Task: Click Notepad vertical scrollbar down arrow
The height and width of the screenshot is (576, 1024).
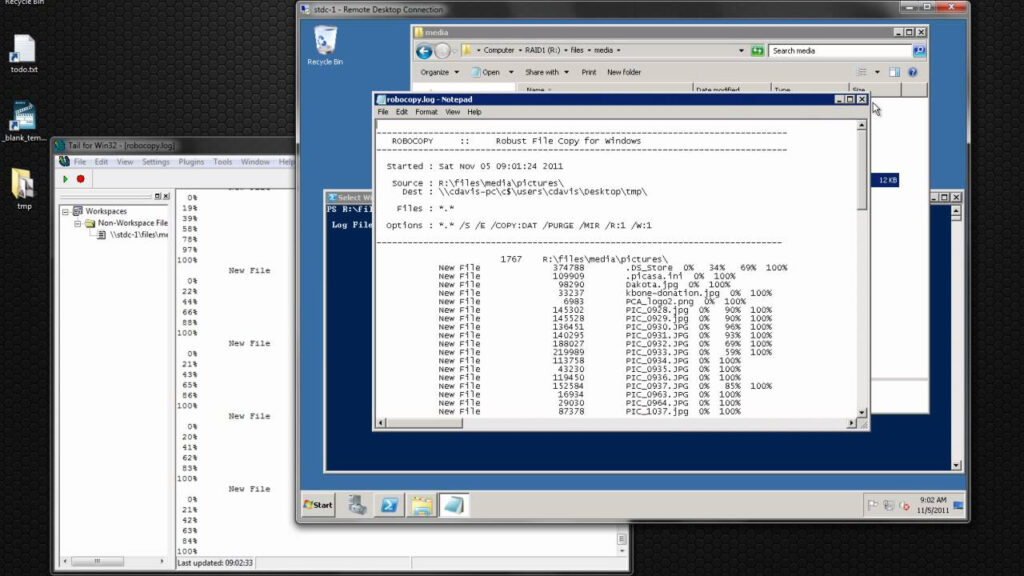Action: pyautogui.click(x=861, y=413)
